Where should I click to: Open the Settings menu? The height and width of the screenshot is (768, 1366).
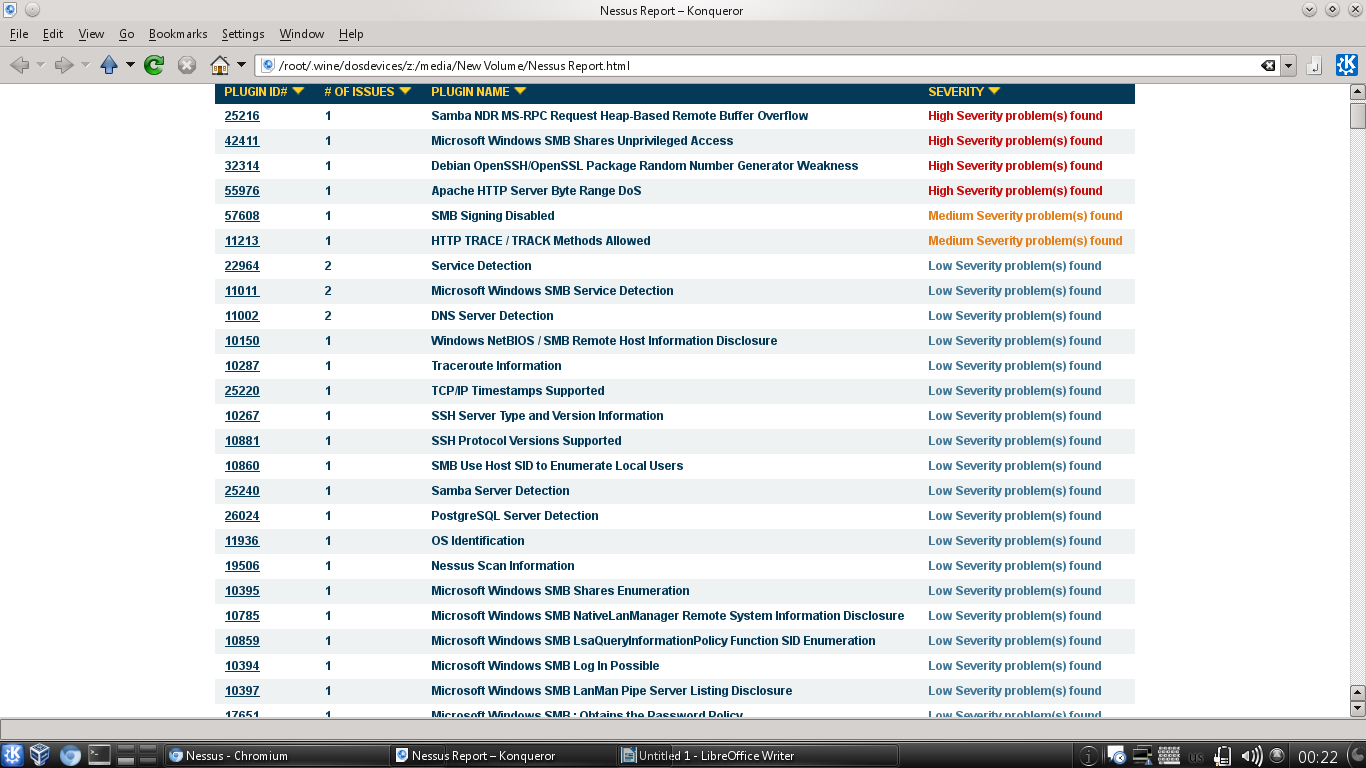[x=242, y=33]
